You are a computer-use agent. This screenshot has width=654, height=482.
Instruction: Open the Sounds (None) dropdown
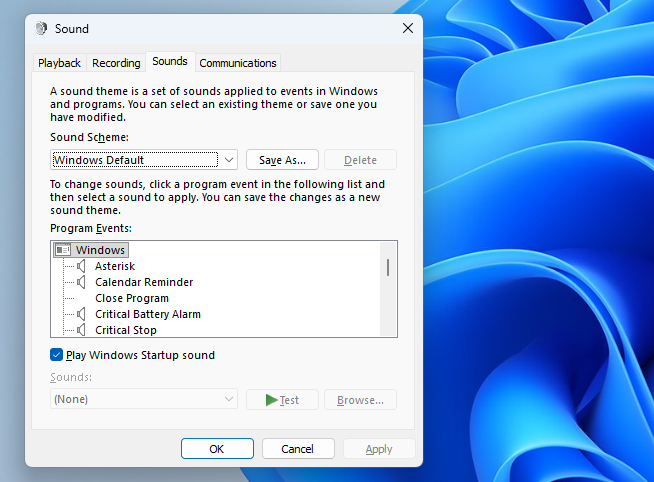pyautogui.click(x=144, y=399)
